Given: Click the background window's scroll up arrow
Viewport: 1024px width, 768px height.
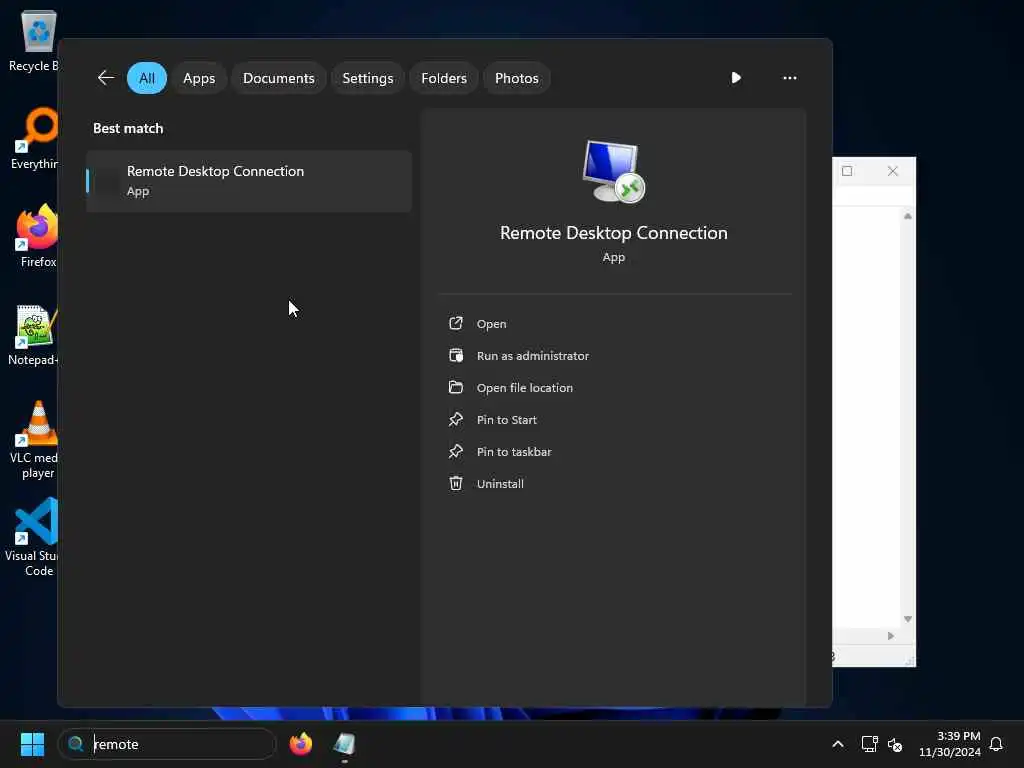Looking at the screenshot, I should (907, 216).
